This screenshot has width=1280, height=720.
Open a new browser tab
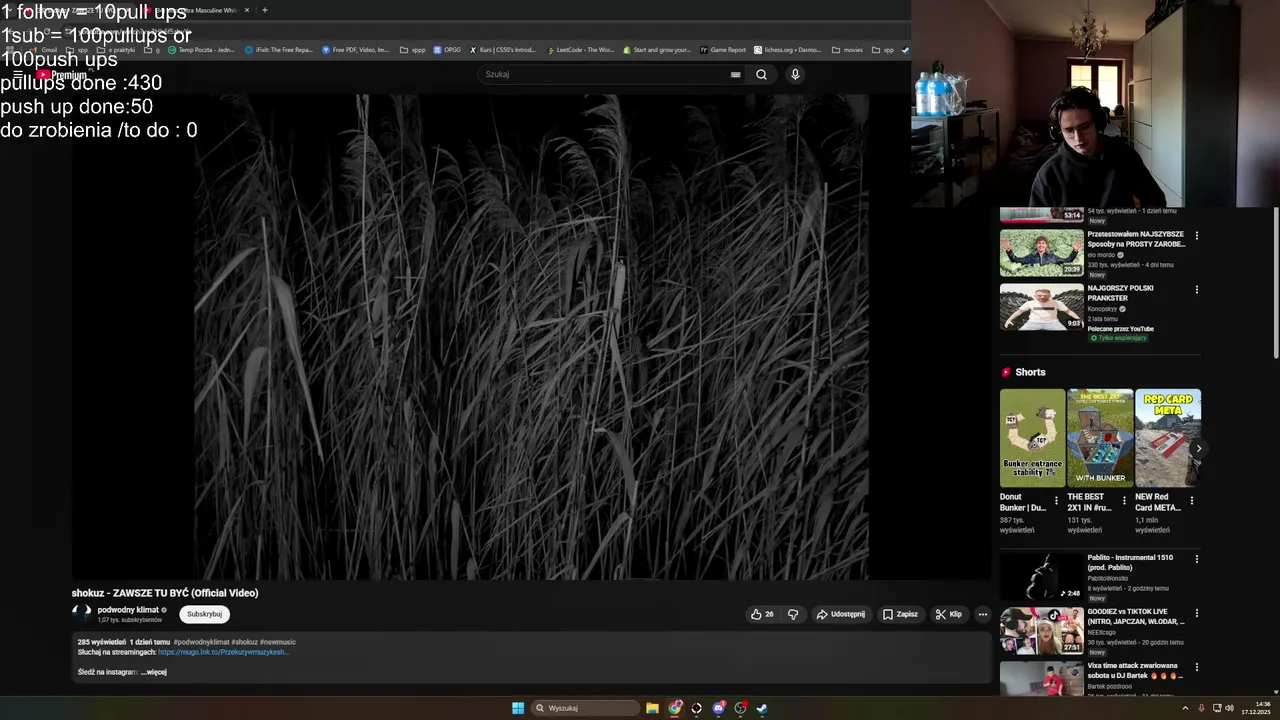point(264,10)
